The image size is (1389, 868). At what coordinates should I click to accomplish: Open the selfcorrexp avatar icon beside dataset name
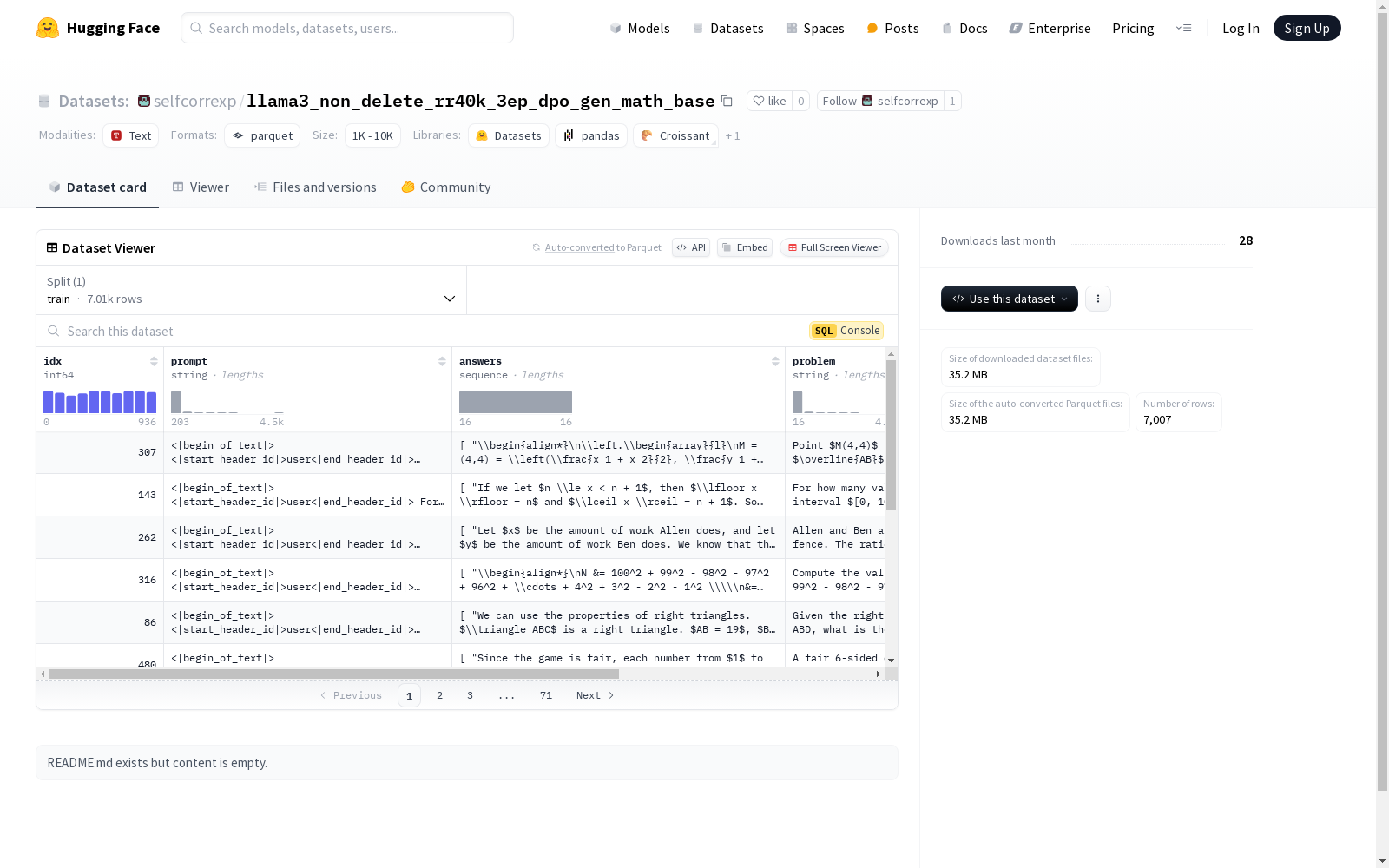point(144,101)
